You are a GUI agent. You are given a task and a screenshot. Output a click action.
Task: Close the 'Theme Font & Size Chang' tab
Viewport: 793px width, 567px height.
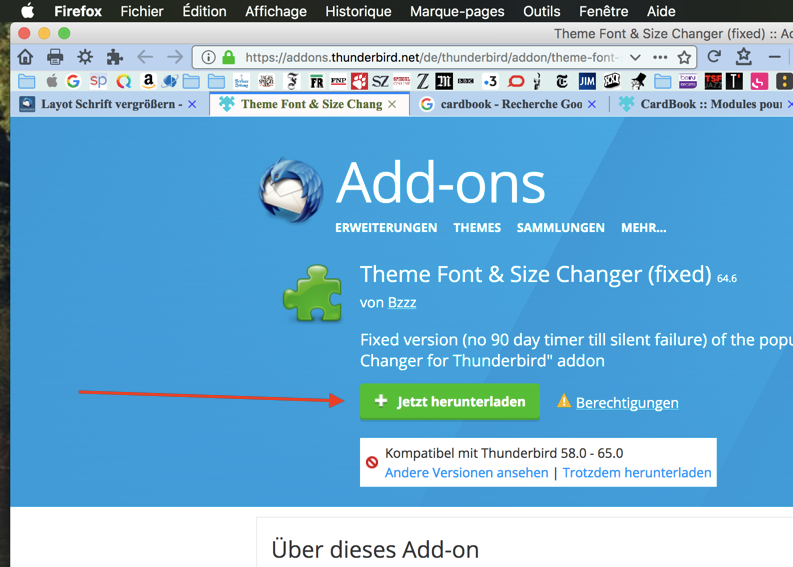coord(392,104)
